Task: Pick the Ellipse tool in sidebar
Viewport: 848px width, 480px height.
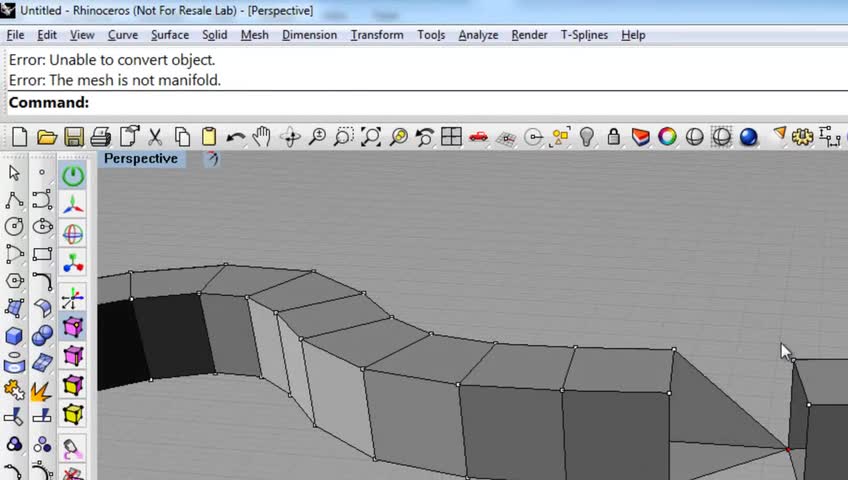Action: [42, 226]
